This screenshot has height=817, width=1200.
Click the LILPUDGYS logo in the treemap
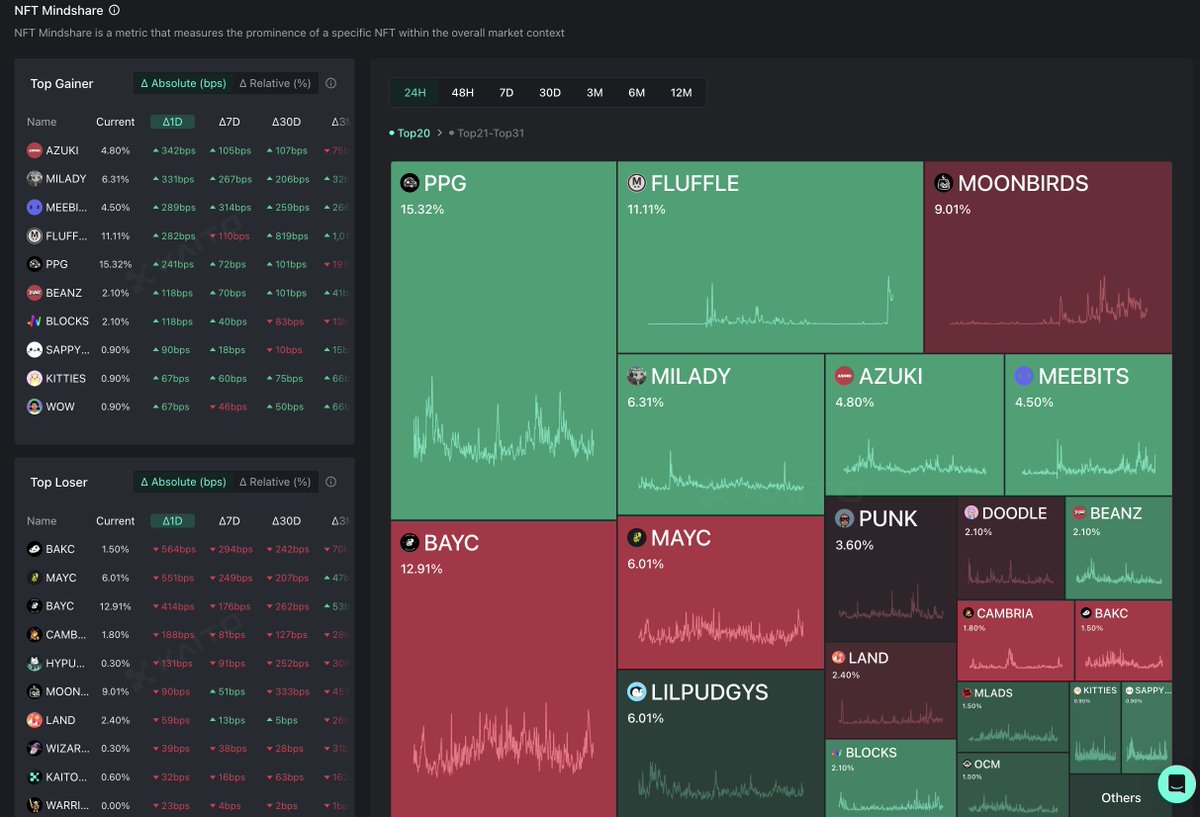(x=636, y=692)
